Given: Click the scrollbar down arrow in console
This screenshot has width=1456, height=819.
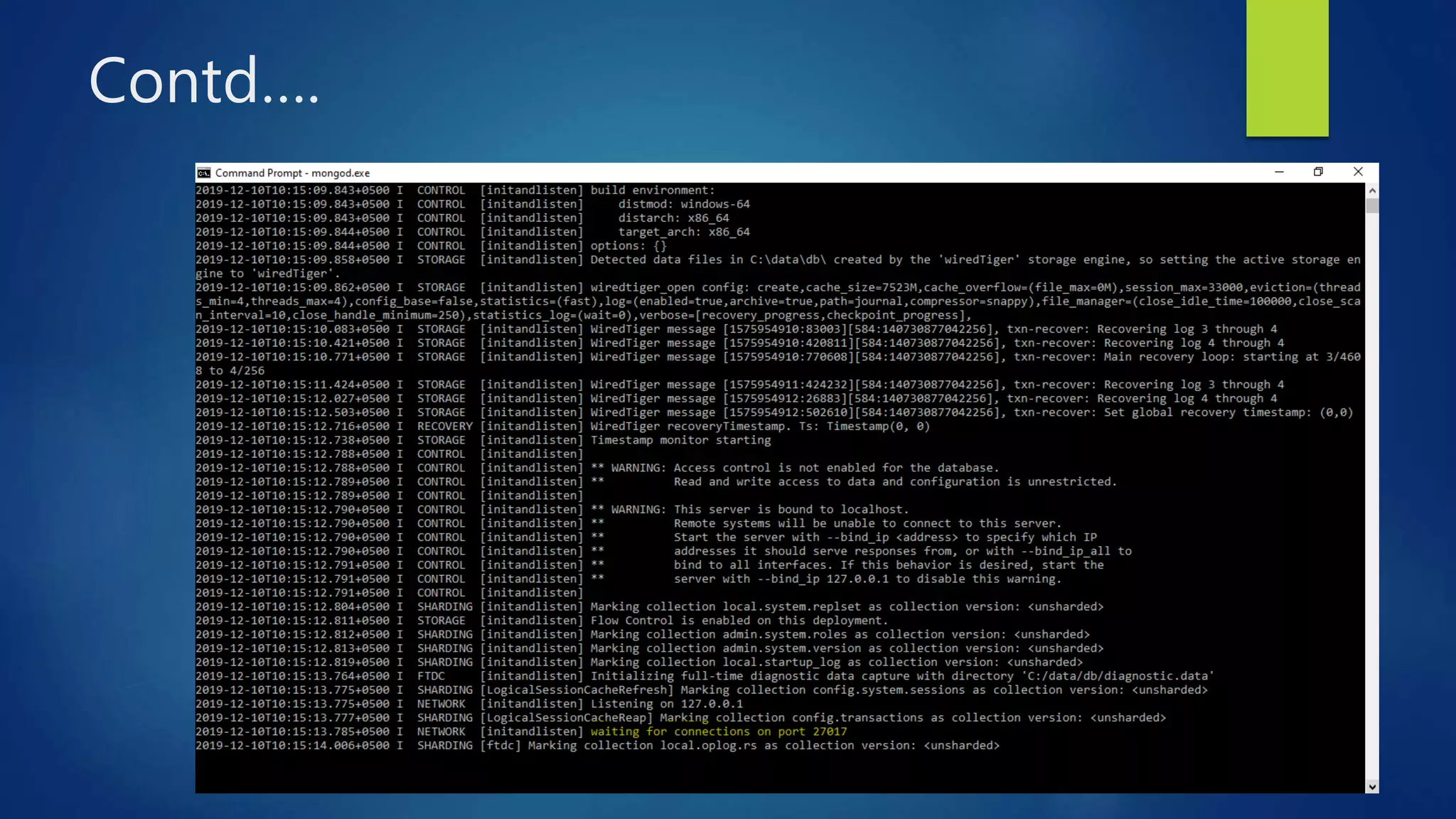Looking at the screenshot, I should (x=1372, y=786).
